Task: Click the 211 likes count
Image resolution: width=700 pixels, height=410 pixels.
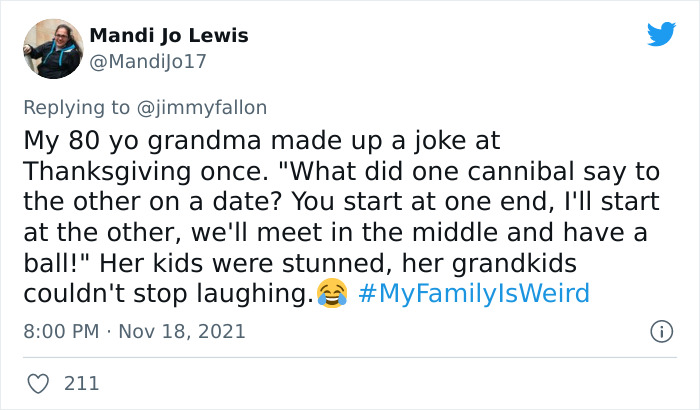Action: click(x=81, y=382)
